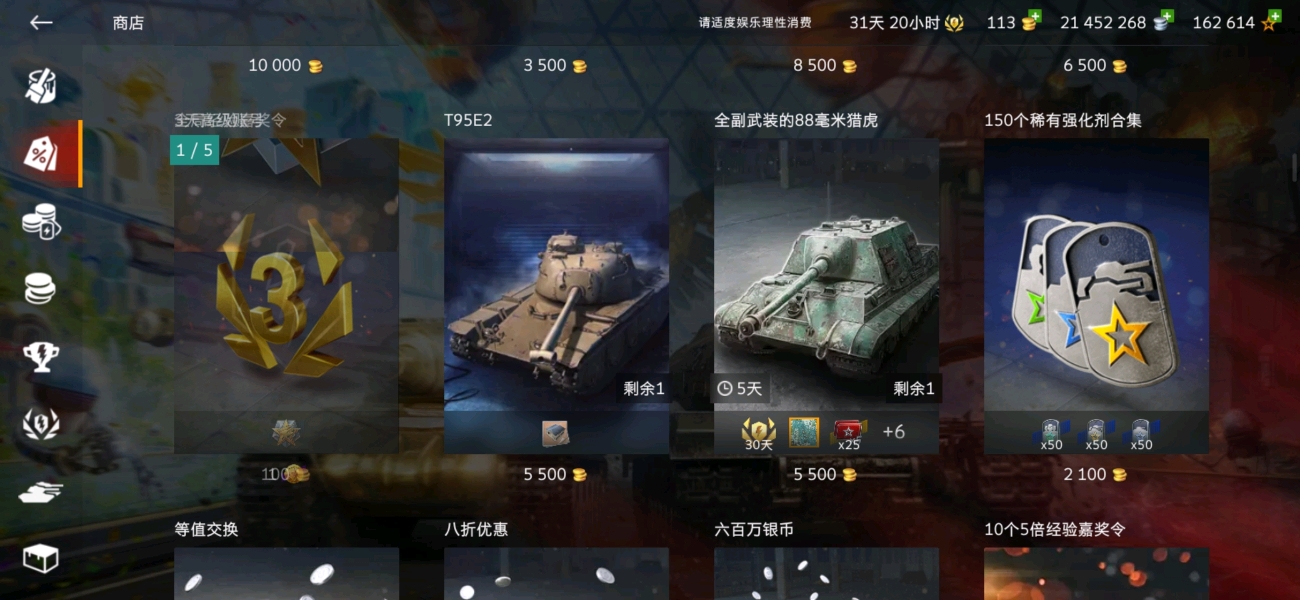Select the 3-day premium account offer
The width and height of the screenshot is (1300, 600).
pos(286,296)
